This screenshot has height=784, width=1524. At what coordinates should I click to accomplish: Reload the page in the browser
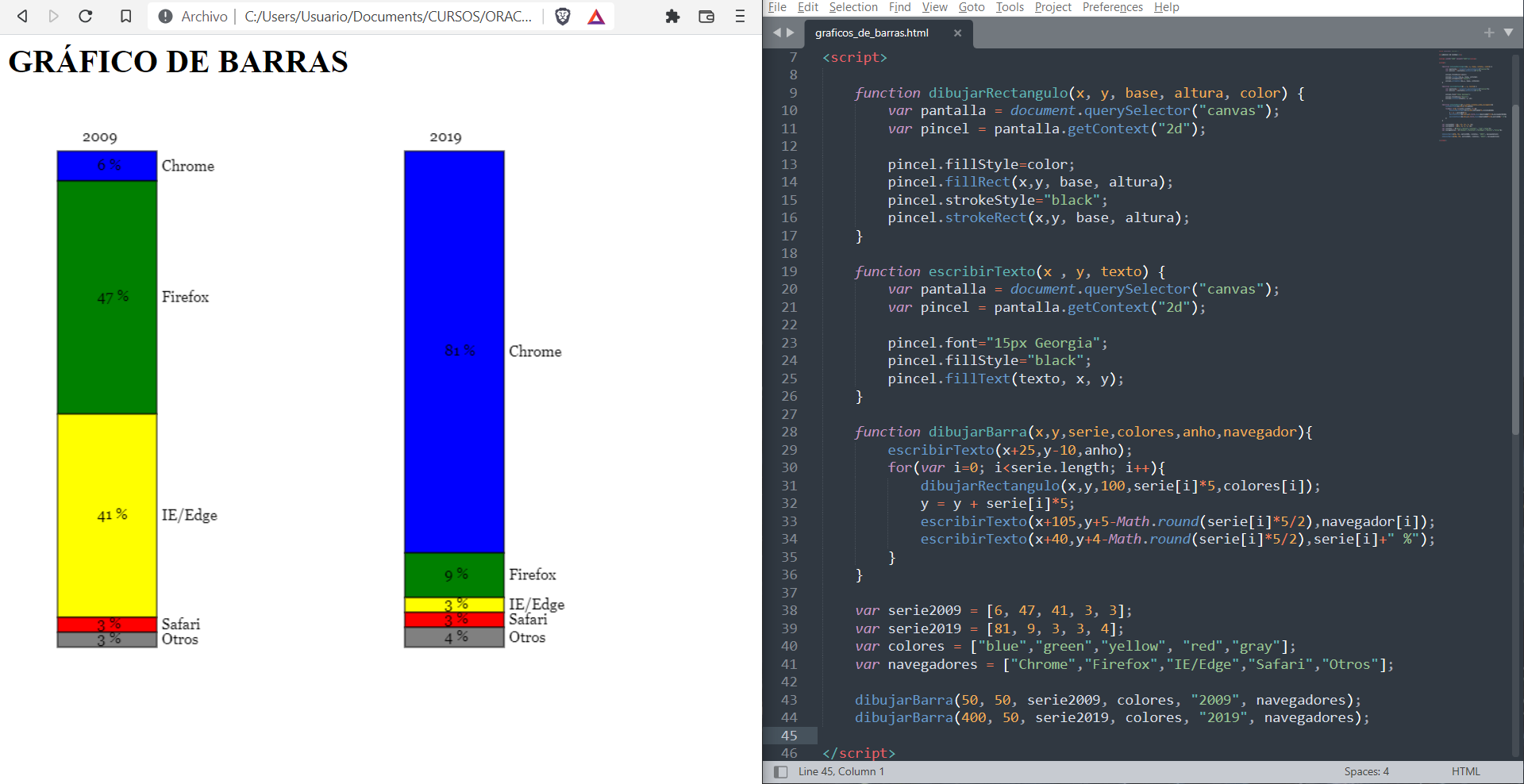click(86, 16)
